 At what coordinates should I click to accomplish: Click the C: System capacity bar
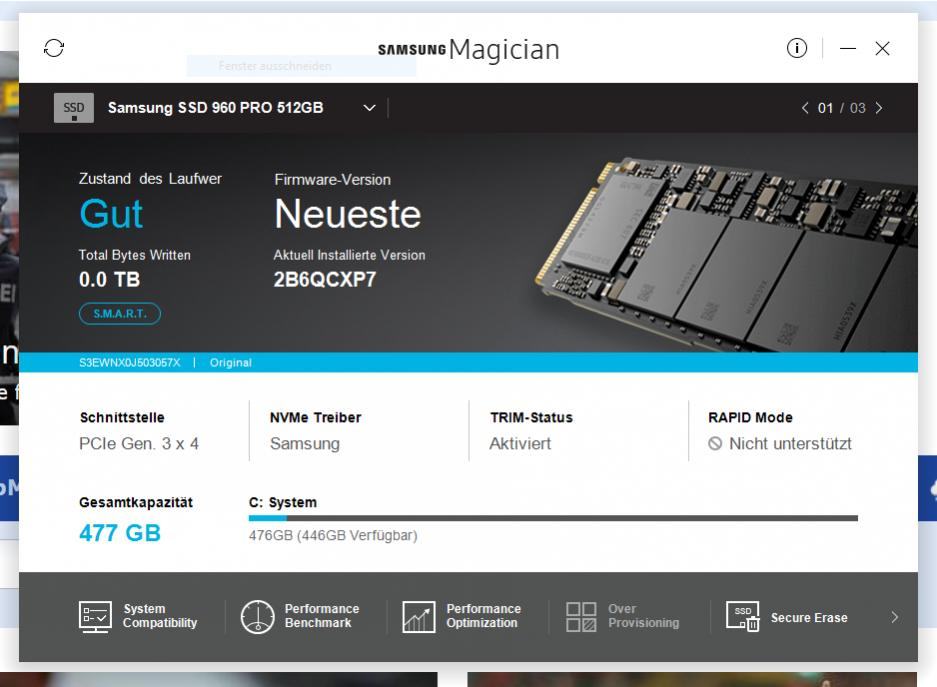pyautogui.click(x=553, y=519)
